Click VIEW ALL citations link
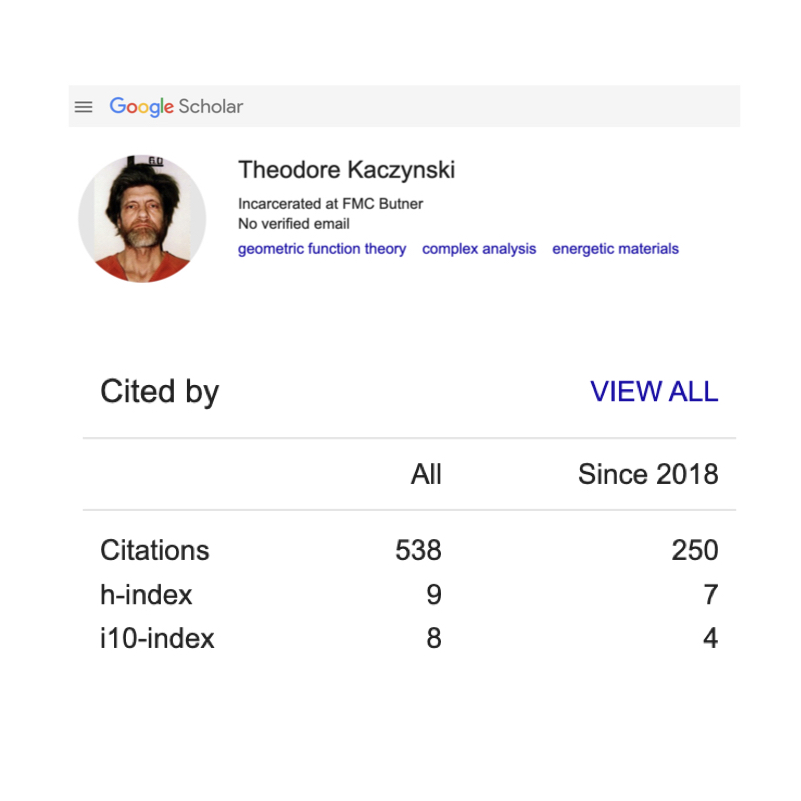 pyautogui.click(x=654, y=392)
